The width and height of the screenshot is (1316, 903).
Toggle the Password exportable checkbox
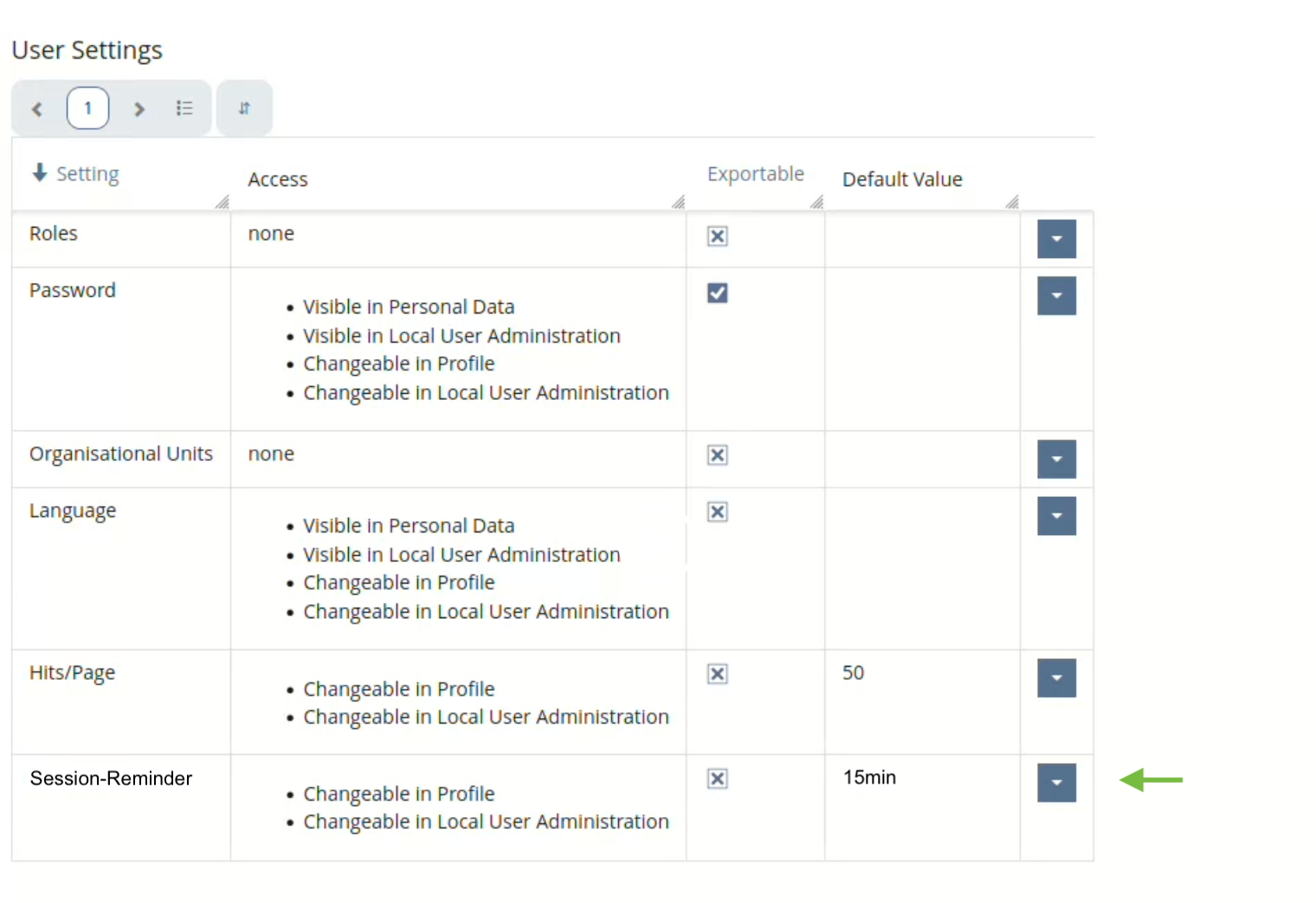click(x=718, y=293)
